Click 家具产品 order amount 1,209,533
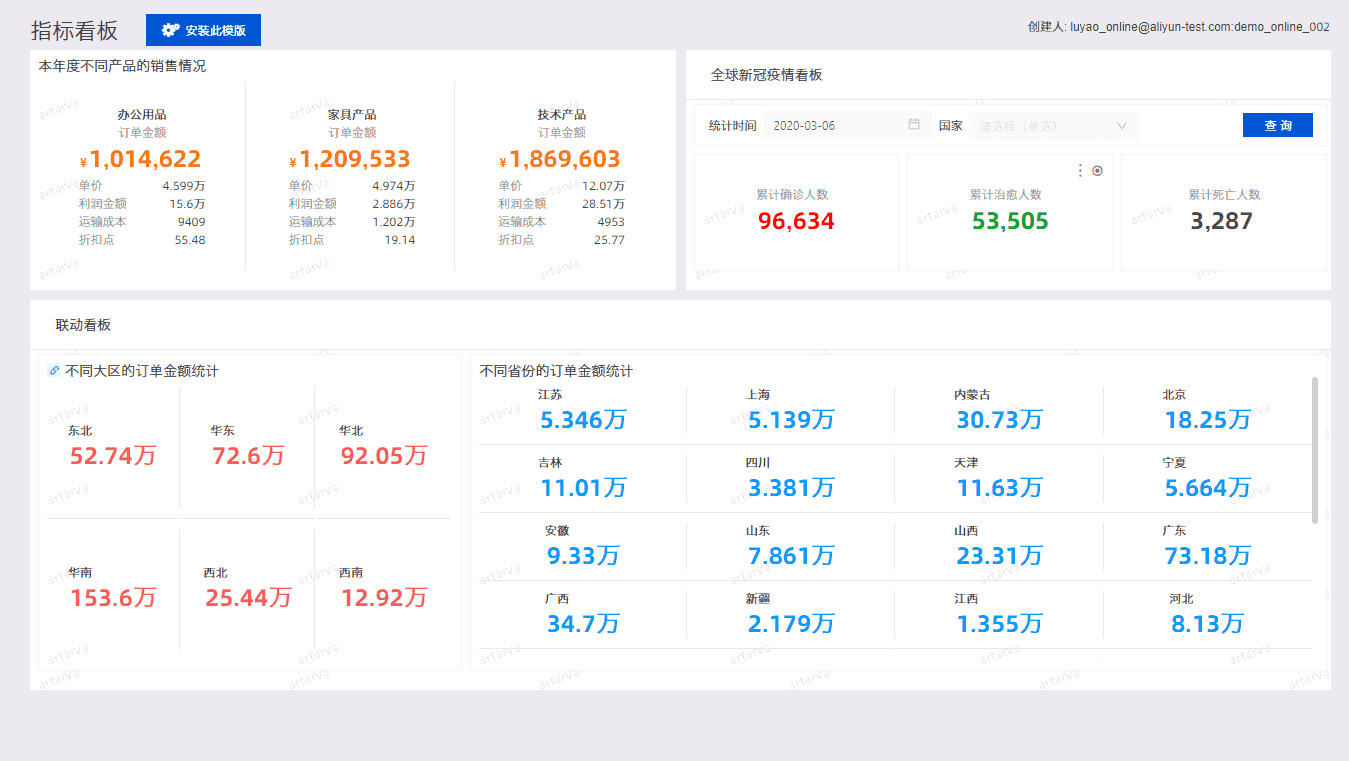This screenshot has height=761, width=1349. coord(350,159)
